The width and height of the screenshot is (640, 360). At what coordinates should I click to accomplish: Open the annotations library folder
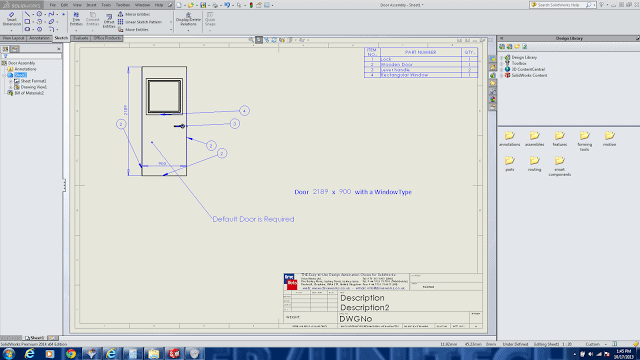[509, 139]
